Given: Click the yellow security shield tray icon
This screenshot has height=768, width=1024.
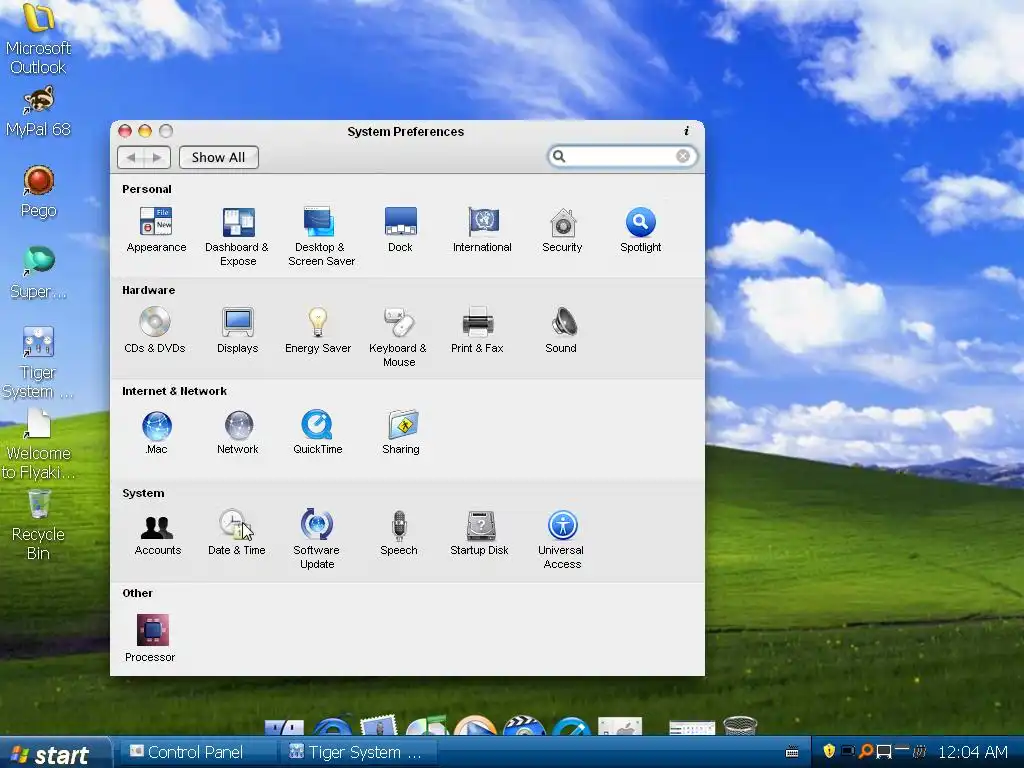Looking at the screenshot, I should (x=829, y=751).
